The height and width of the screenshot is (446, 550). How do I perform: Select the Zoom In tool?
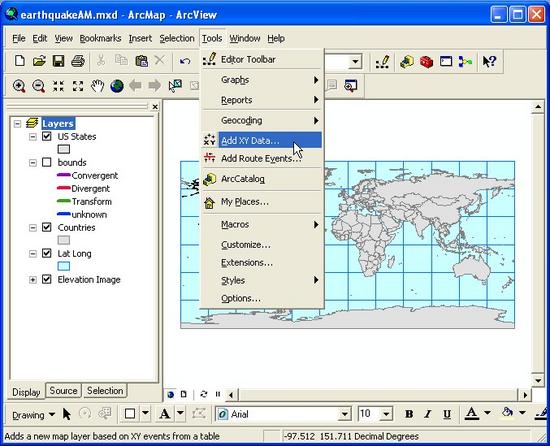pos(19,86)
